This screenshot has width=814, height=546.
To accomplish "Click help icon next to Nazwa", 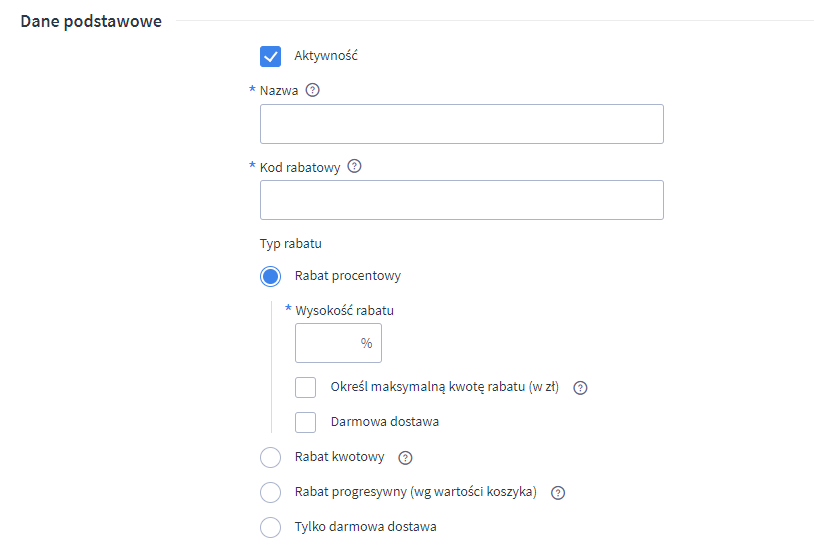I will [312, 90].
